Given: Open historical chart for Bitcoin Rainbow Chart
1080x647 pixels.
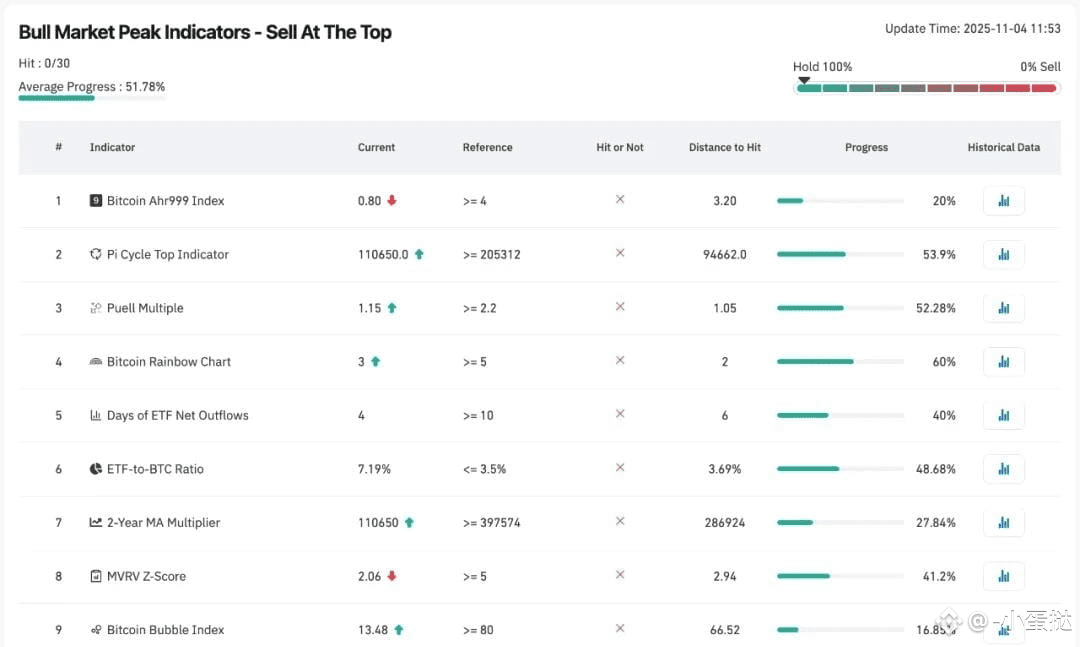Looking at the screenshot, I should click(1003, 362).
